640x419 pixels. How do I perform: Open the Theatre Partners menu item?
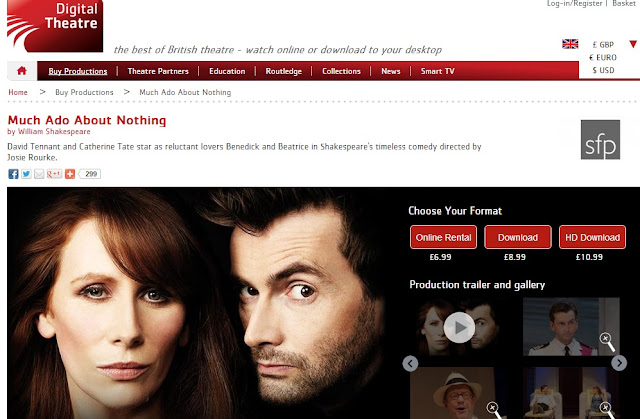[x=158, y=71]
